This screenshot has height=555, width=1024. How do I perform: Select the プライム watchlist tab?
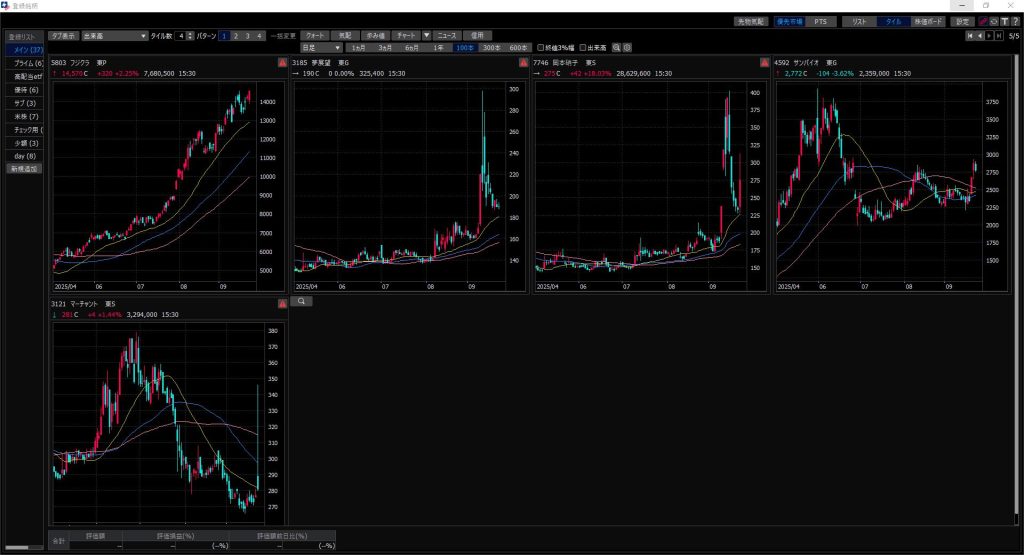[x=23, y=63]
